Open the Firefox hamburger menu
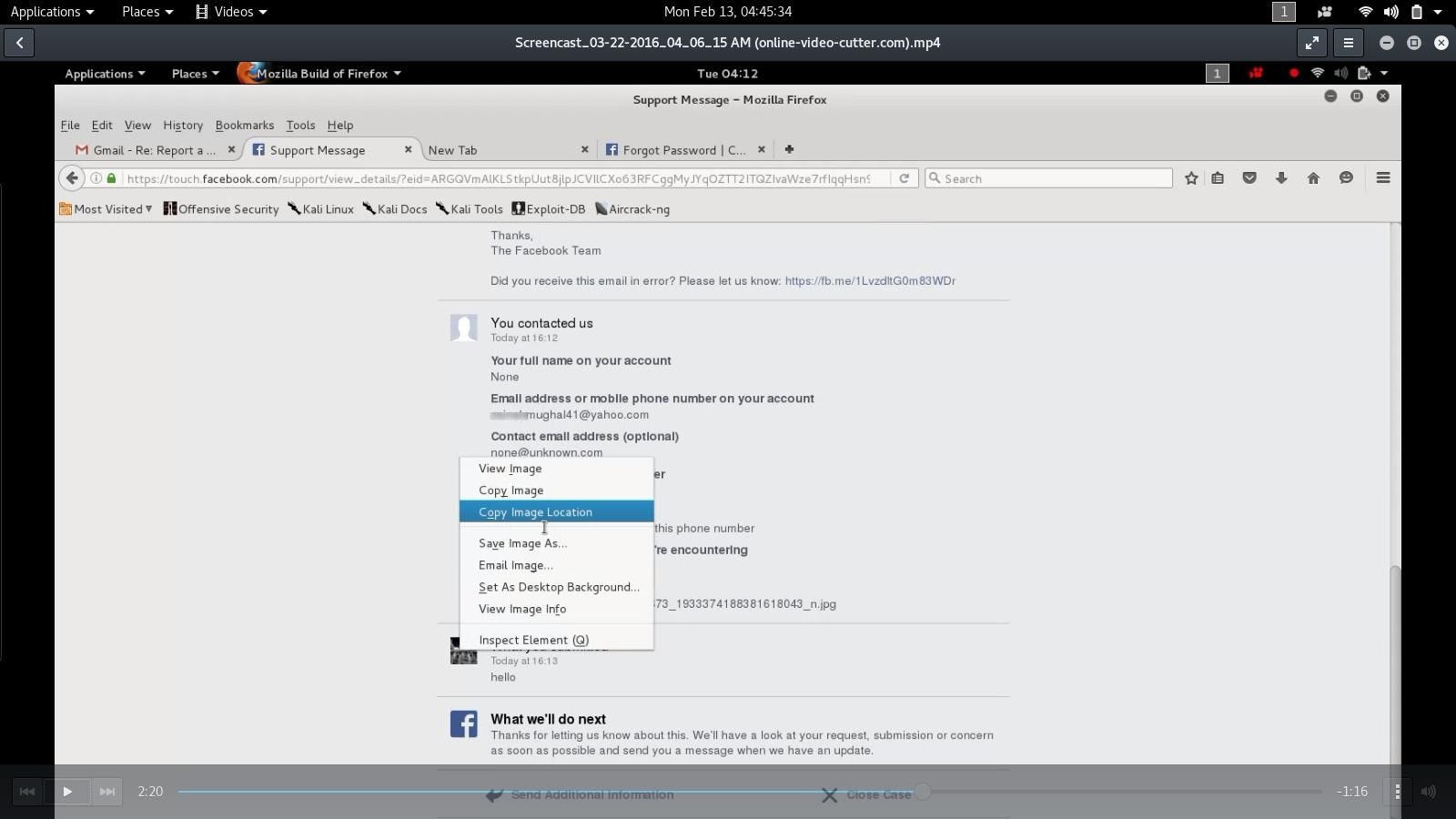Screen dimensions: 1456x819 (1383, 178)
